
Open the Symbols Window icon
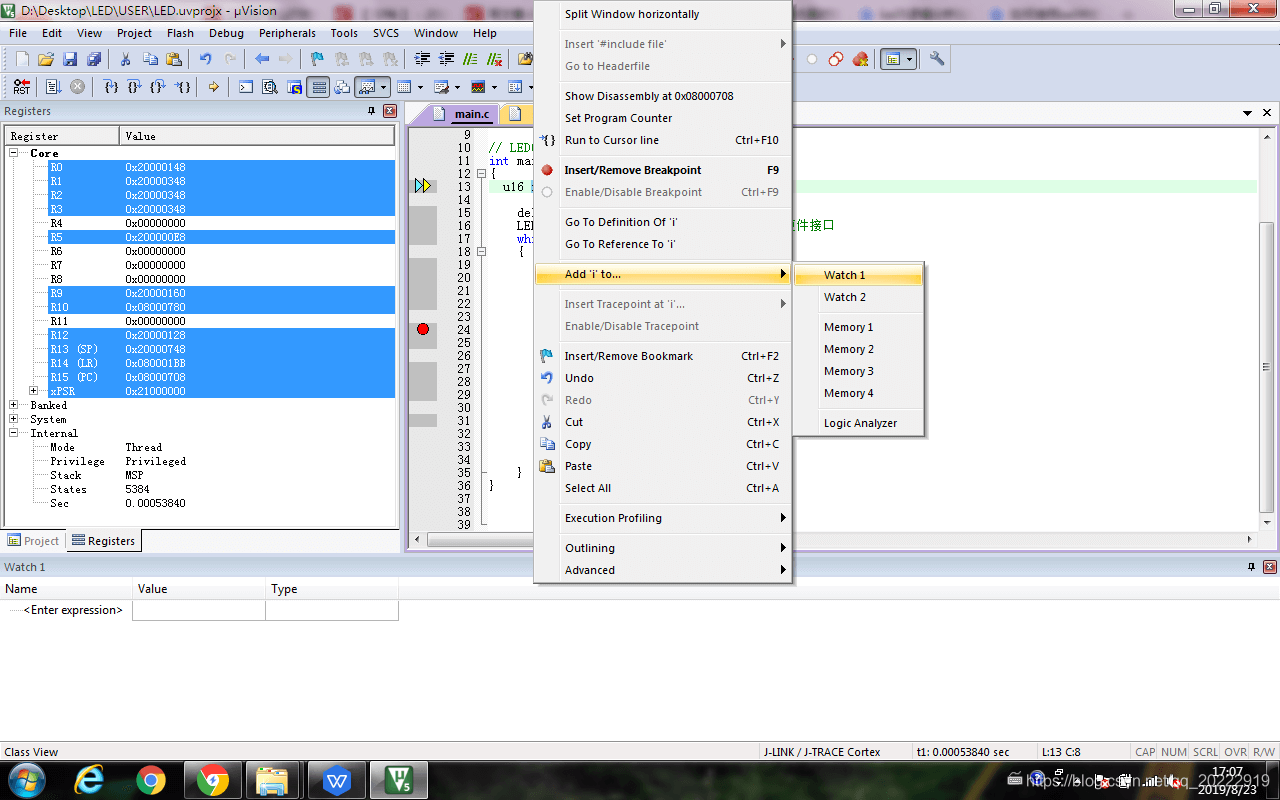tap(294, 87)
